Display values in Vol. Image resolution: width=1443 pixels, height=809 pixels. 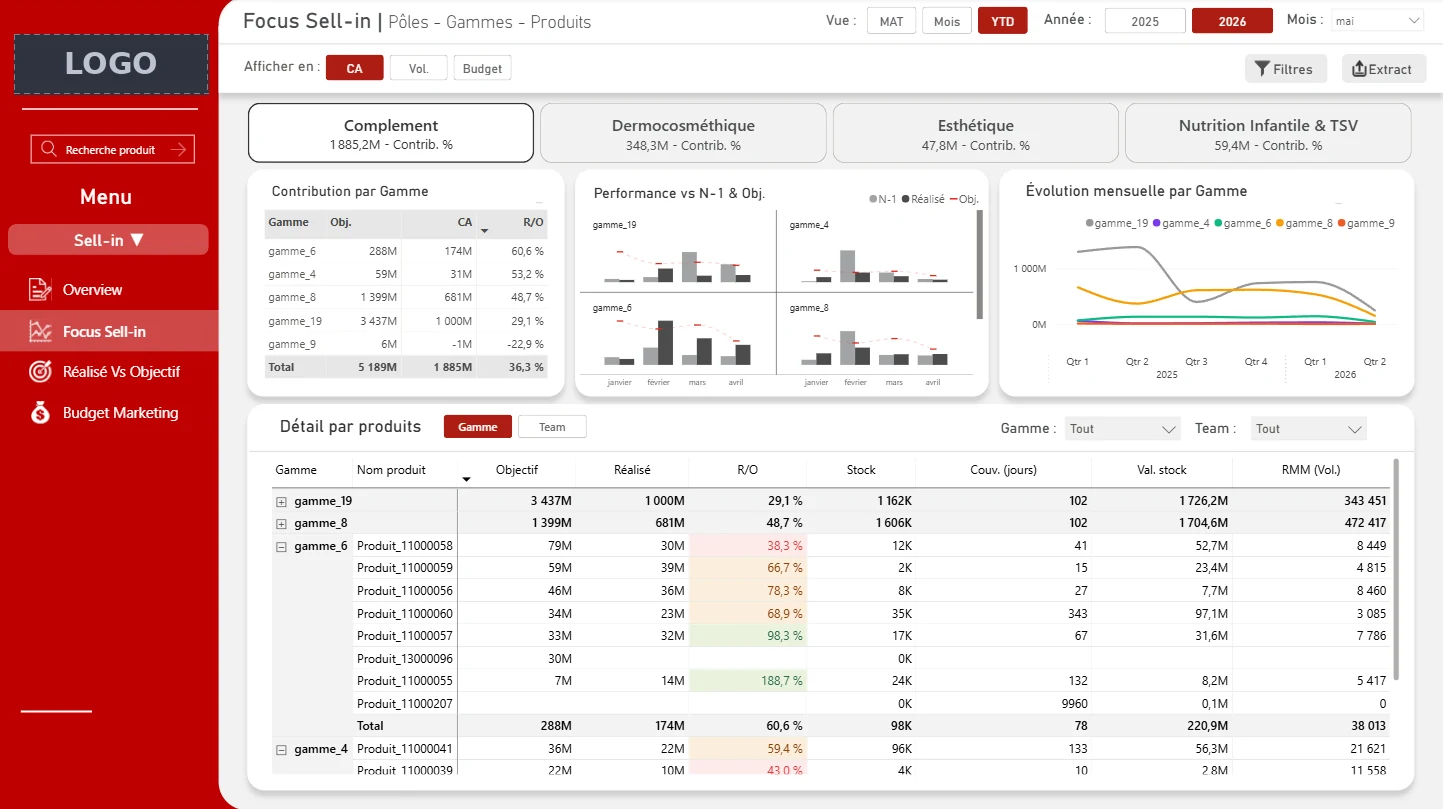pyautogui.click(x=419, y=68)
